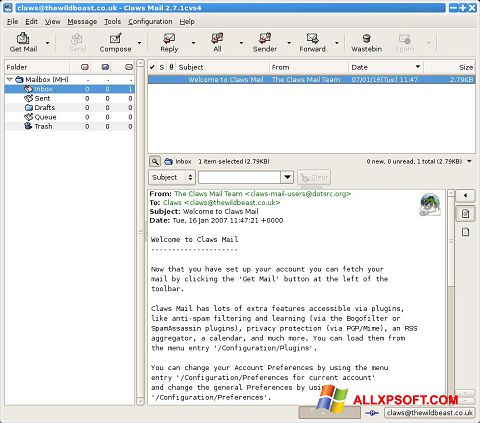Open the Reply dropdown arrow

(x=193, y=43)
